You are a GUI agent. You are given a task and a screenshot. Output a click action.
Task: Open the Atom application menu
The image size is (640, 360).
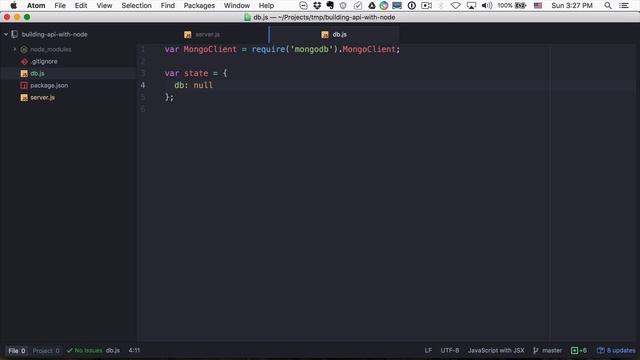[x=36, y=5]
